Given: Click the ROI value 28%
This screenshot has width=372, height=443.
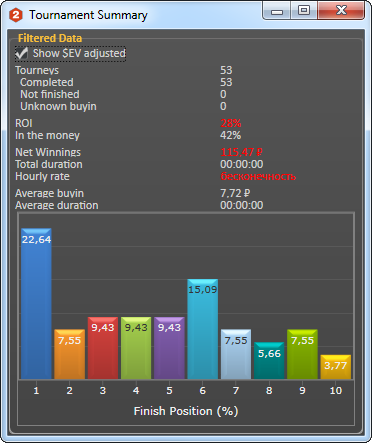Looking at the screenshot, I should pos(230,123).
